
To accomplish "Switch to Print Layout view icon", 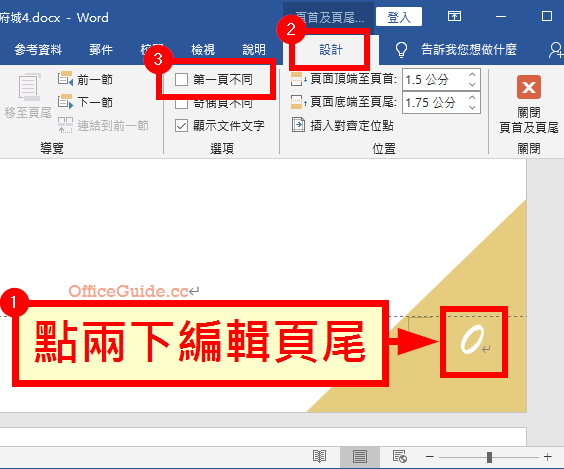I will [360, 457].
